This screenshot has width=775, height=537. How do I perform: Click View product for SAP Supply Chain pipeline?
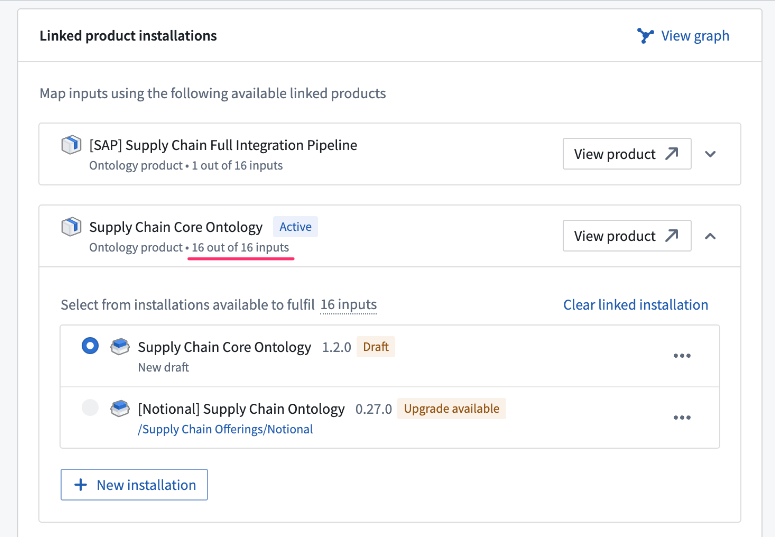point(627,154)
